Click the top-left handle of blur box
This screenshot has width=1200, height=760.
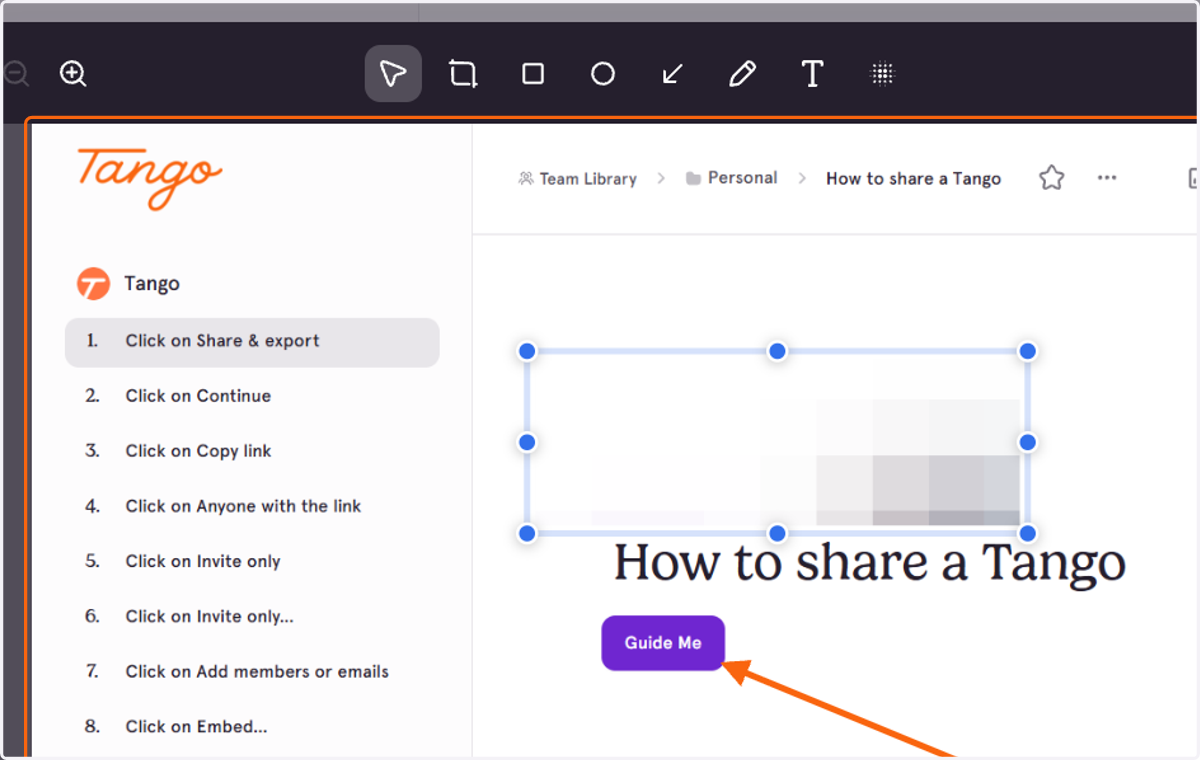pyautogui.click(x=527, y=351)
